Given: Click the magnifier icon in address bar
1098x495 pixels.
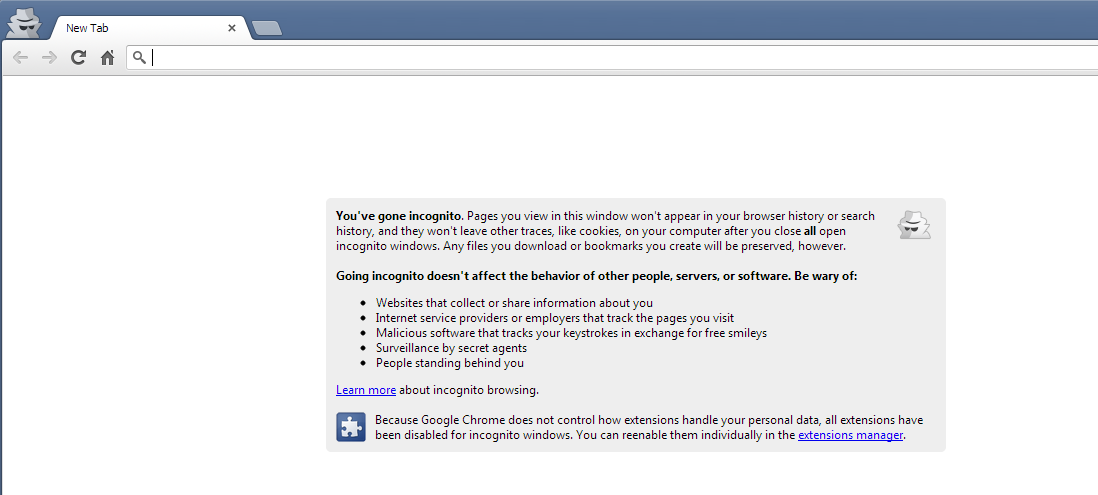Looking at the screenshot, I should coord(139,58).
